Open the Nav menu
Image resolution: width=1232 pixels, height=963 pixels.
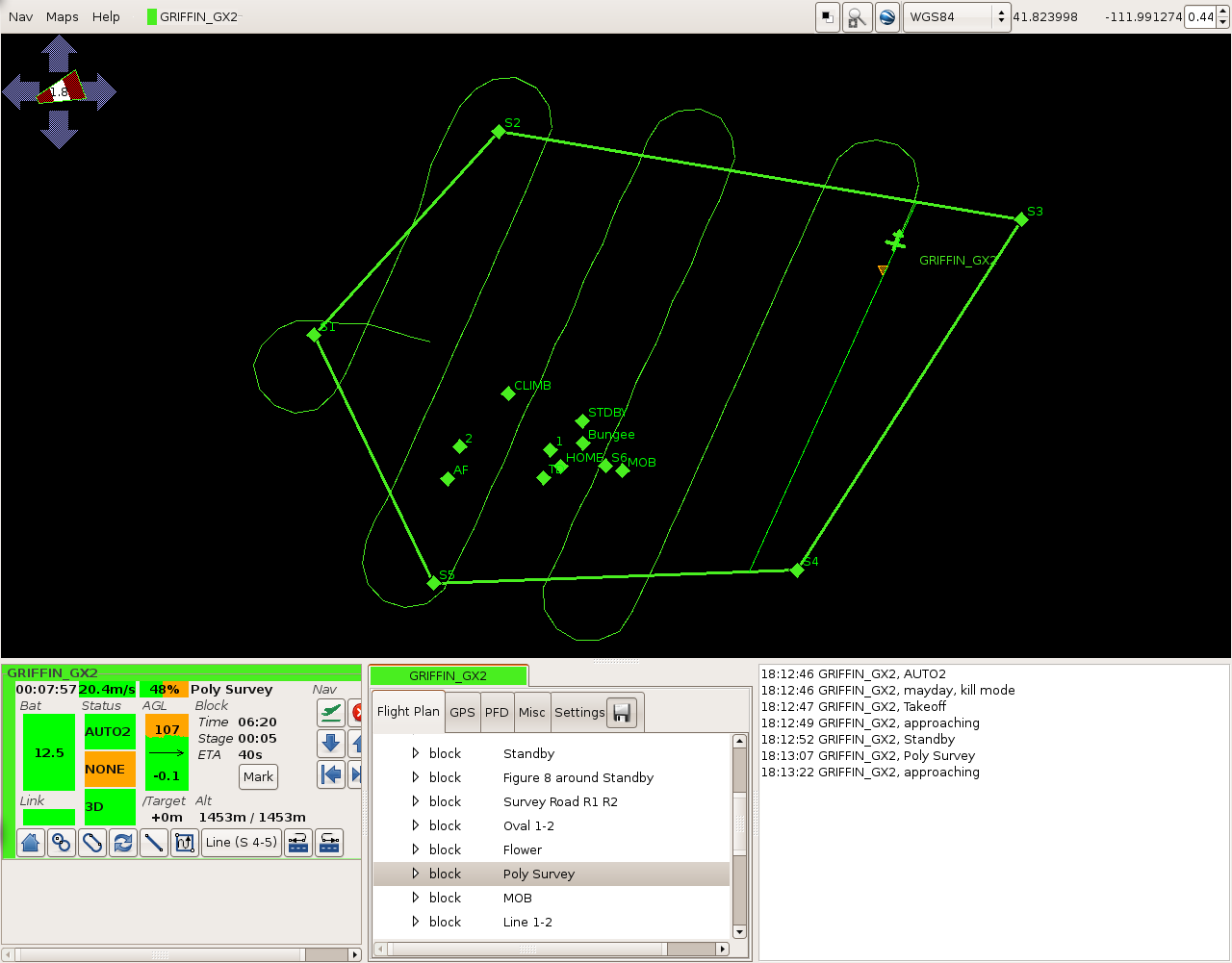click(x=20, y=16)
